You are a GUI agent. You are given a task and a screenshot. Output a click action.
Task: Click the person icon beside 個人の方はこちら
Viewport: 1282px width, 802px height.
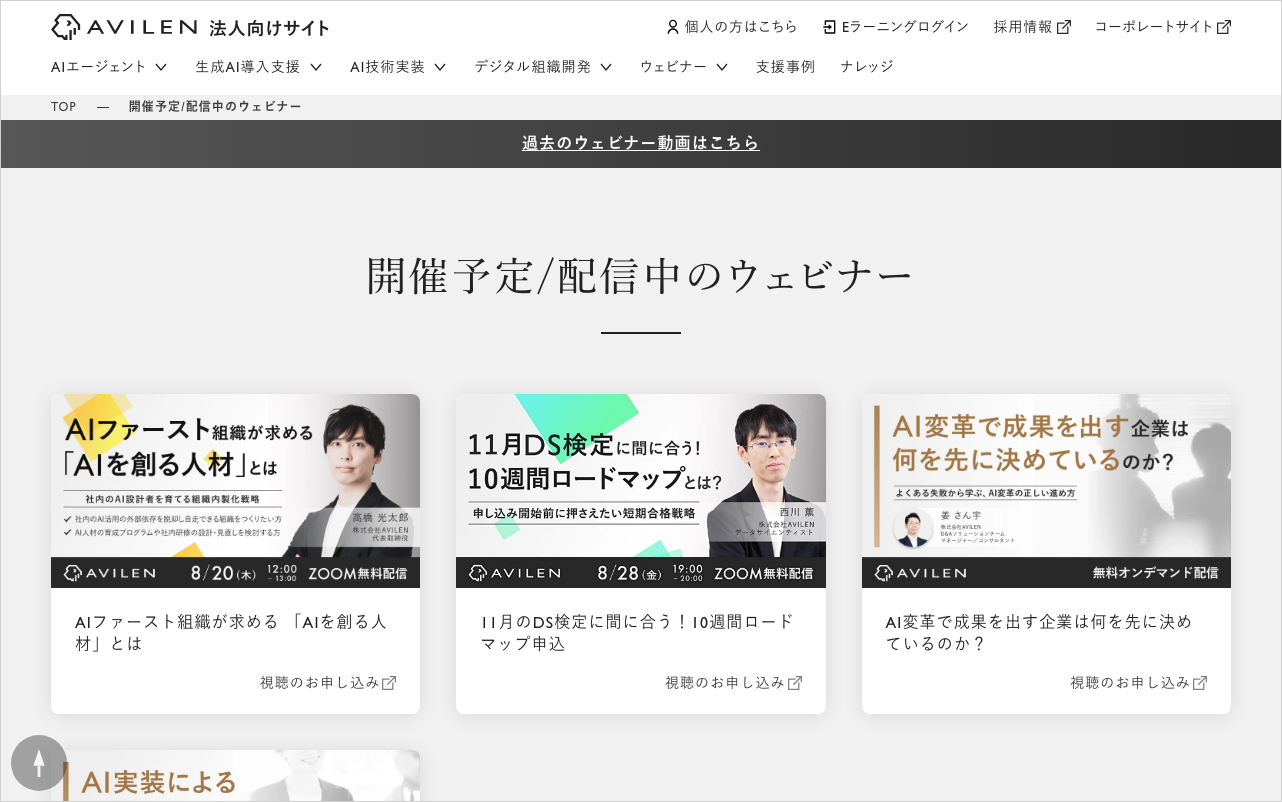pyautogui.click(x=672, y=27)
